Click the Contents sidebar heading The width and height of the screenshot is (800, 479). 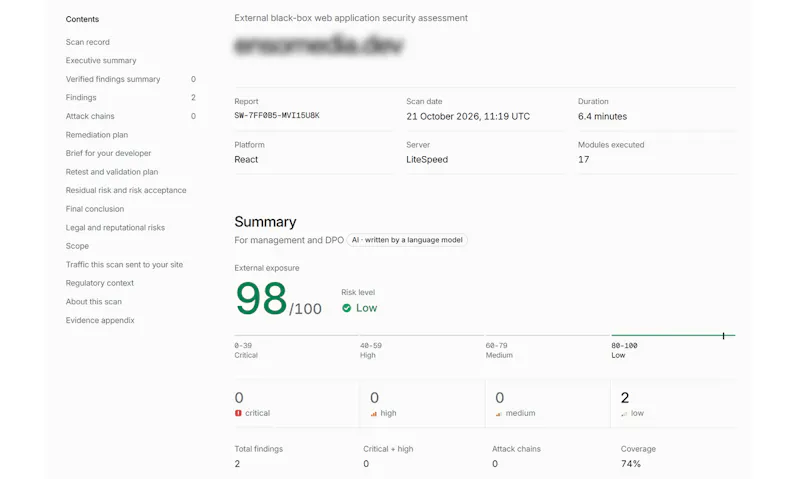(82, 19)
